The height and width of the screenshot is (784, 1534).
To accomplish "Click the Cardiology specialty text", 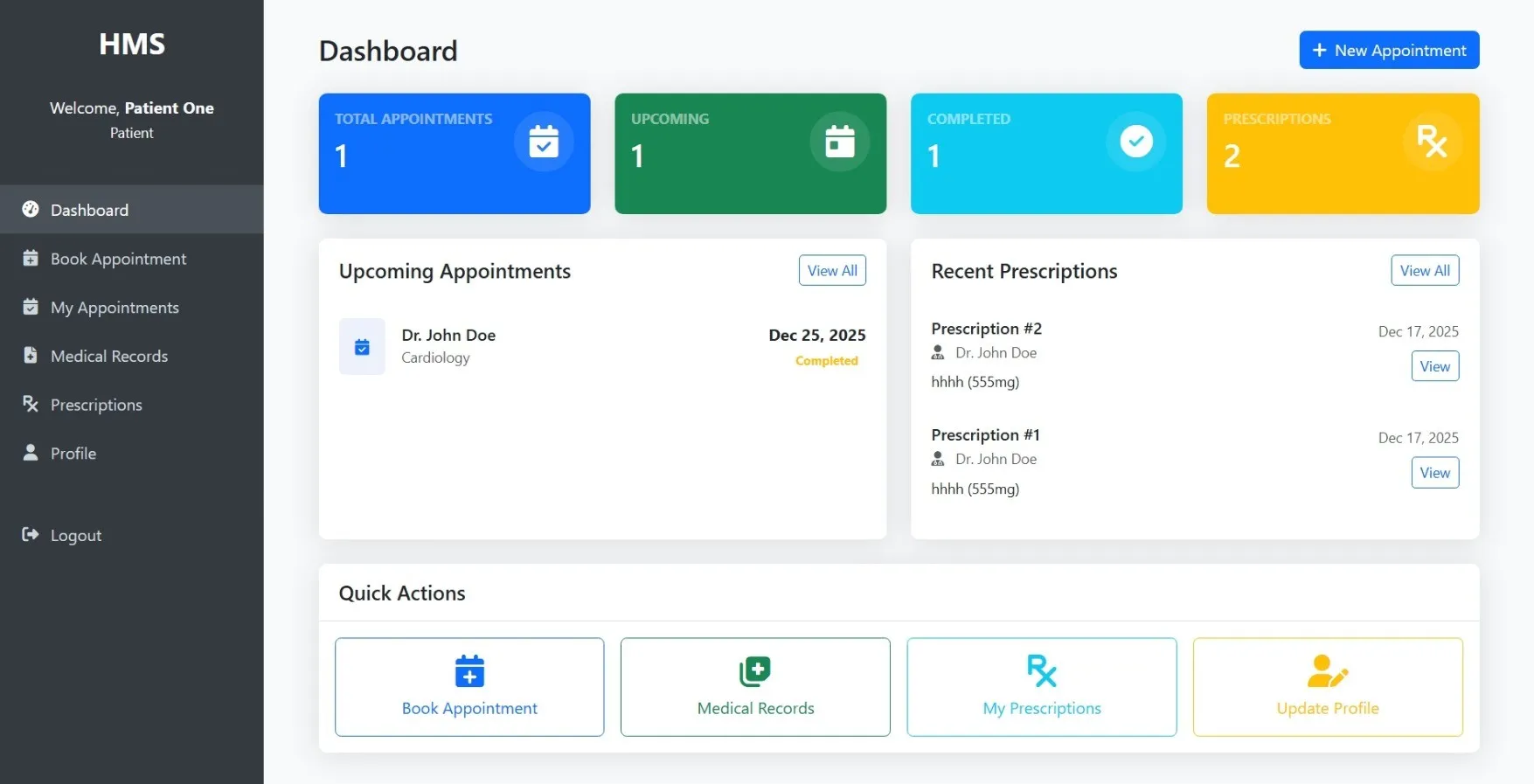I will [x=435, y=357].
